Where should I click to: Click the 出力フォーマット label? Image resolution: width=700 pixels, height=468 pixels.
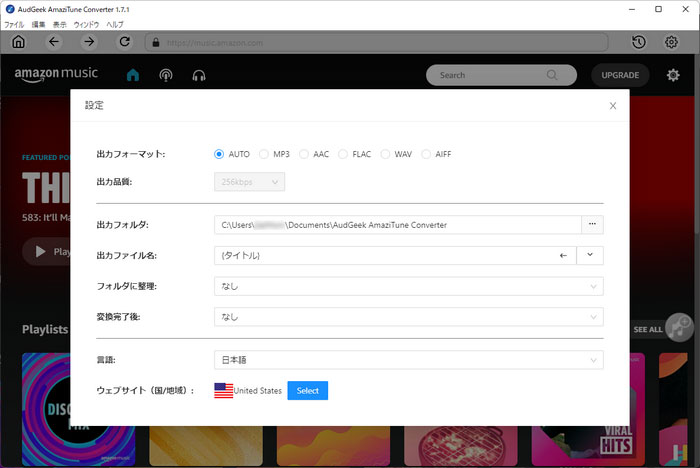[131, 154]
